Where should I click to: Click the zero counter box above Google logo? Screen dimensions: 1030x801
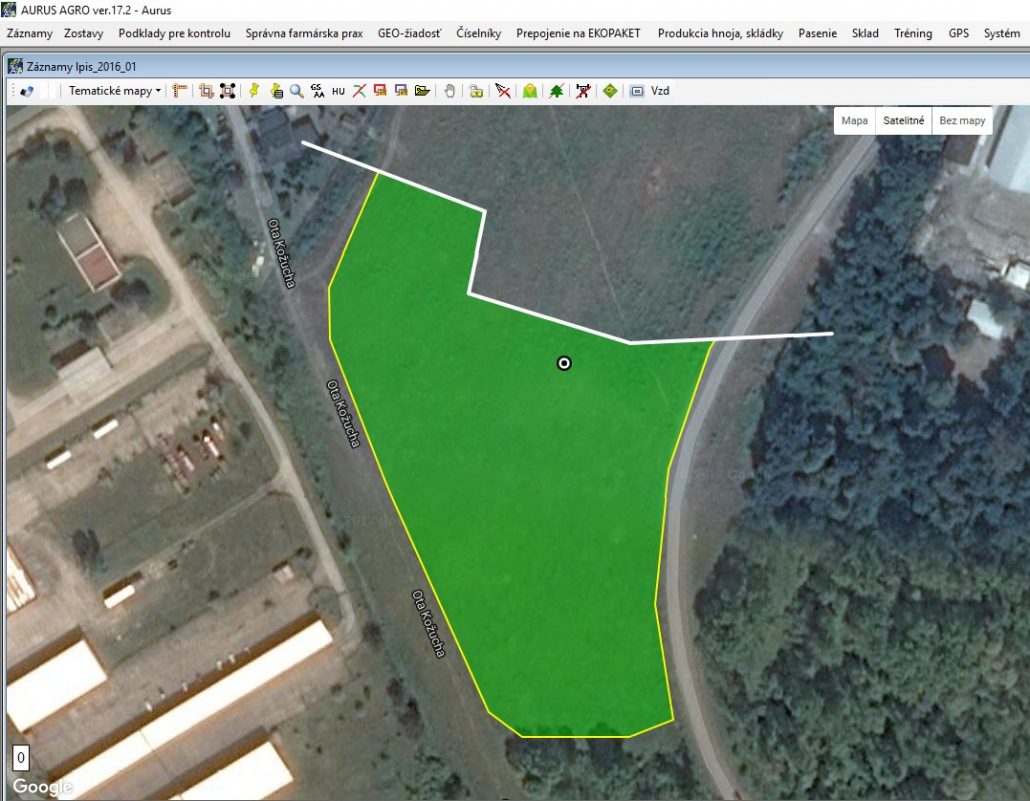pos(21,758)
